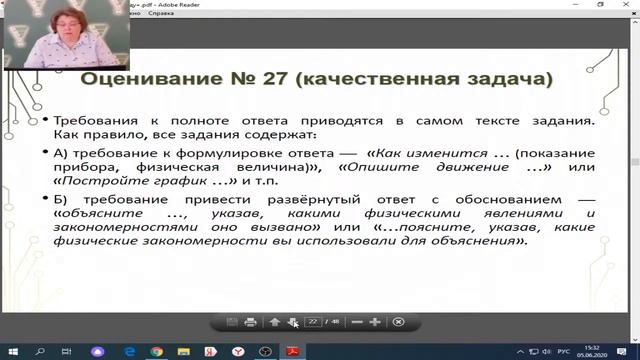Click the text "физические закономерности"
This screenshot has width=640, height=360.
click(x=160, y=241)
